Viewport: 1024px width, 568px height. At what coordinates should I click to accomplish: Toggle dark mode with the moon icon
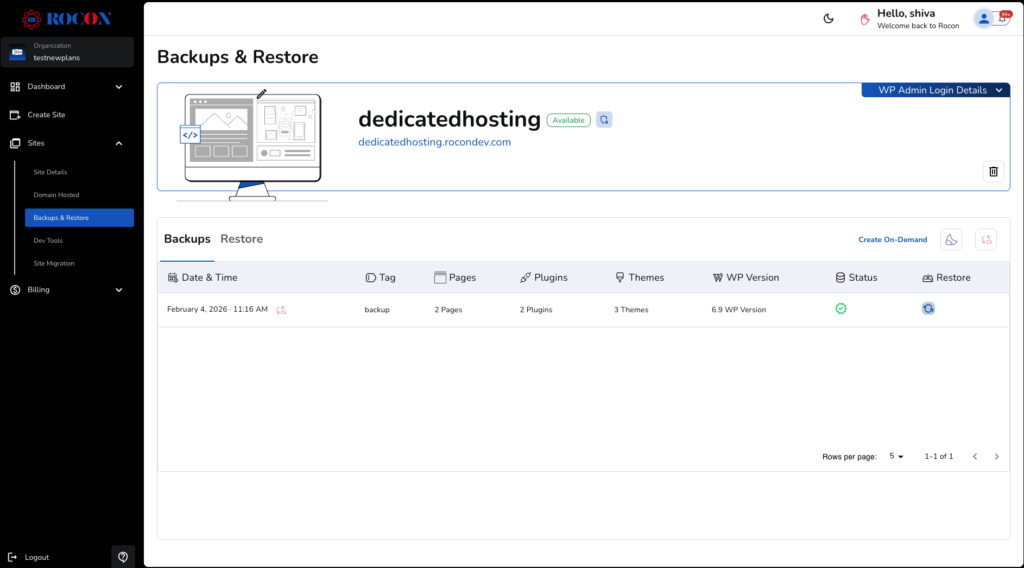(x=828, y=18)
